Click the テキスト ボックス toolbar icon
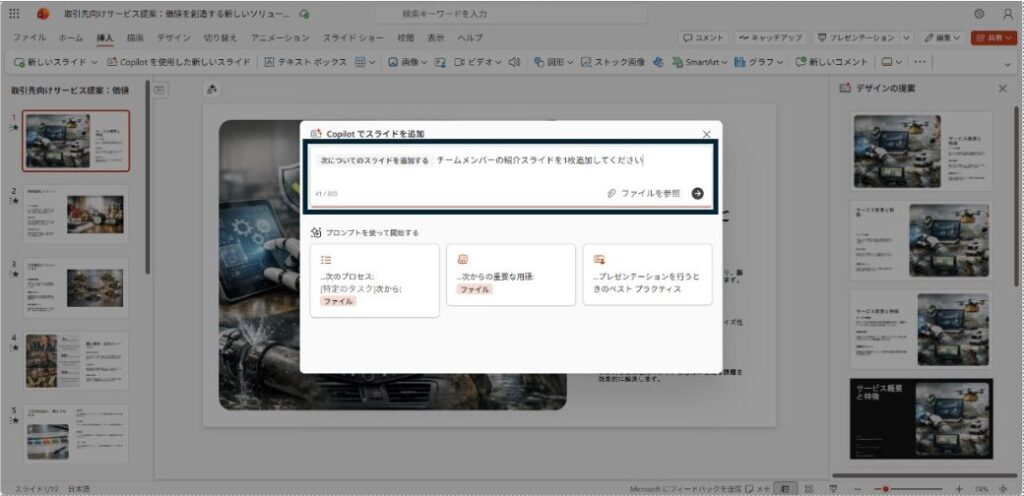This screenshot has width=1024, height=496. (304, 62)
